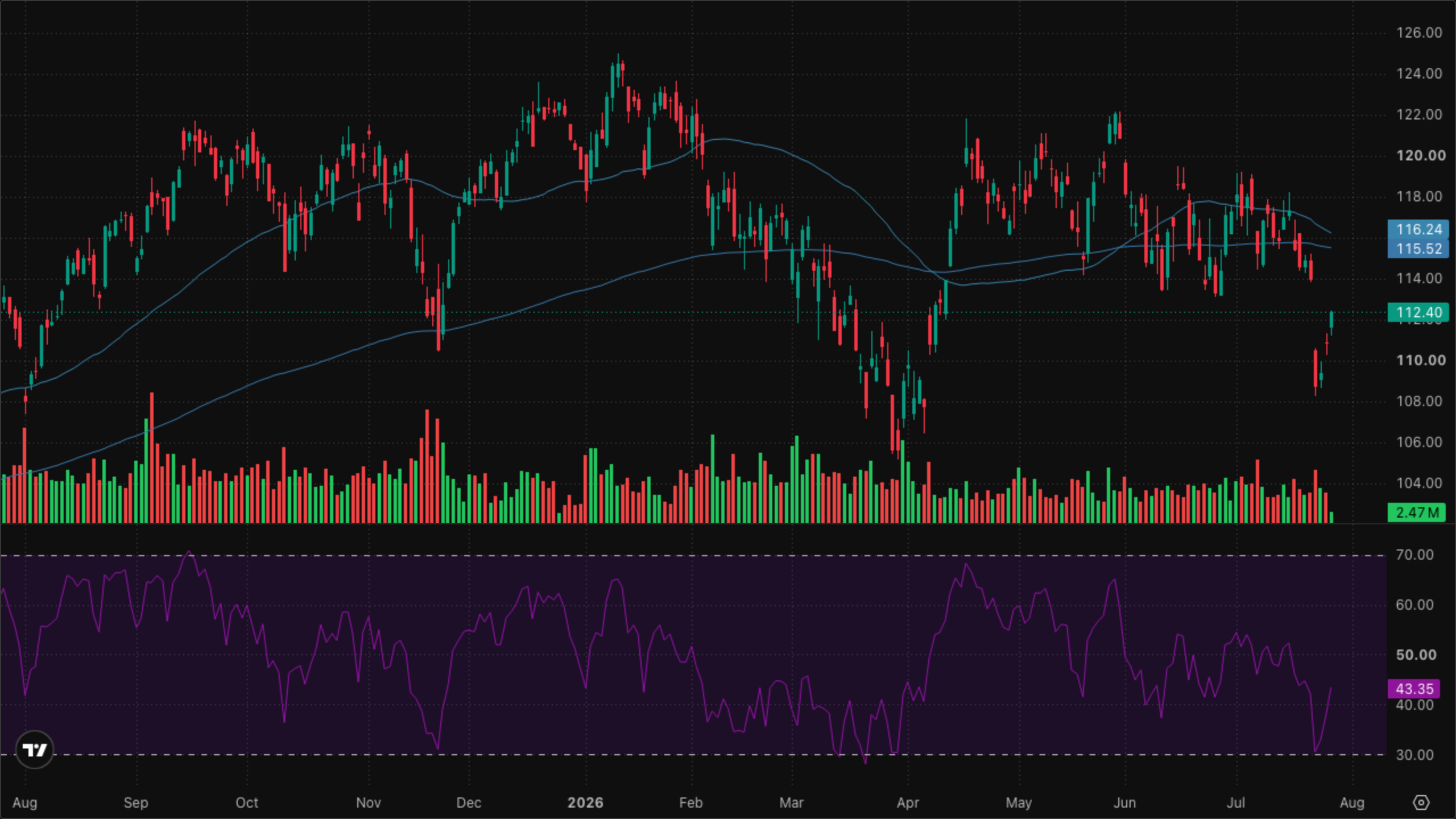The width and height of the screenshot is (1456, 819).
Task: Click the 110.00 price scale level
Action: pos(1421,361)
